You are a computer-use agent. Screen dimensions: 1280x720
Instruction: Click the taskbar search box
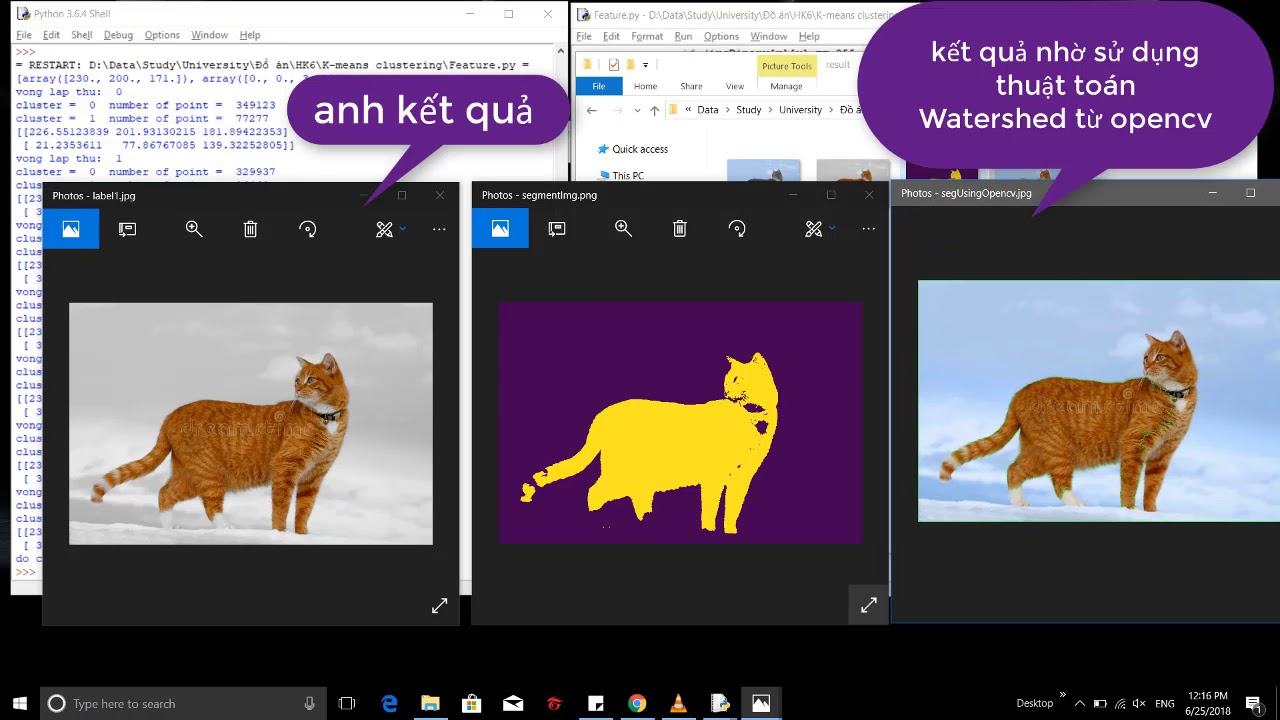coord(183,703)
